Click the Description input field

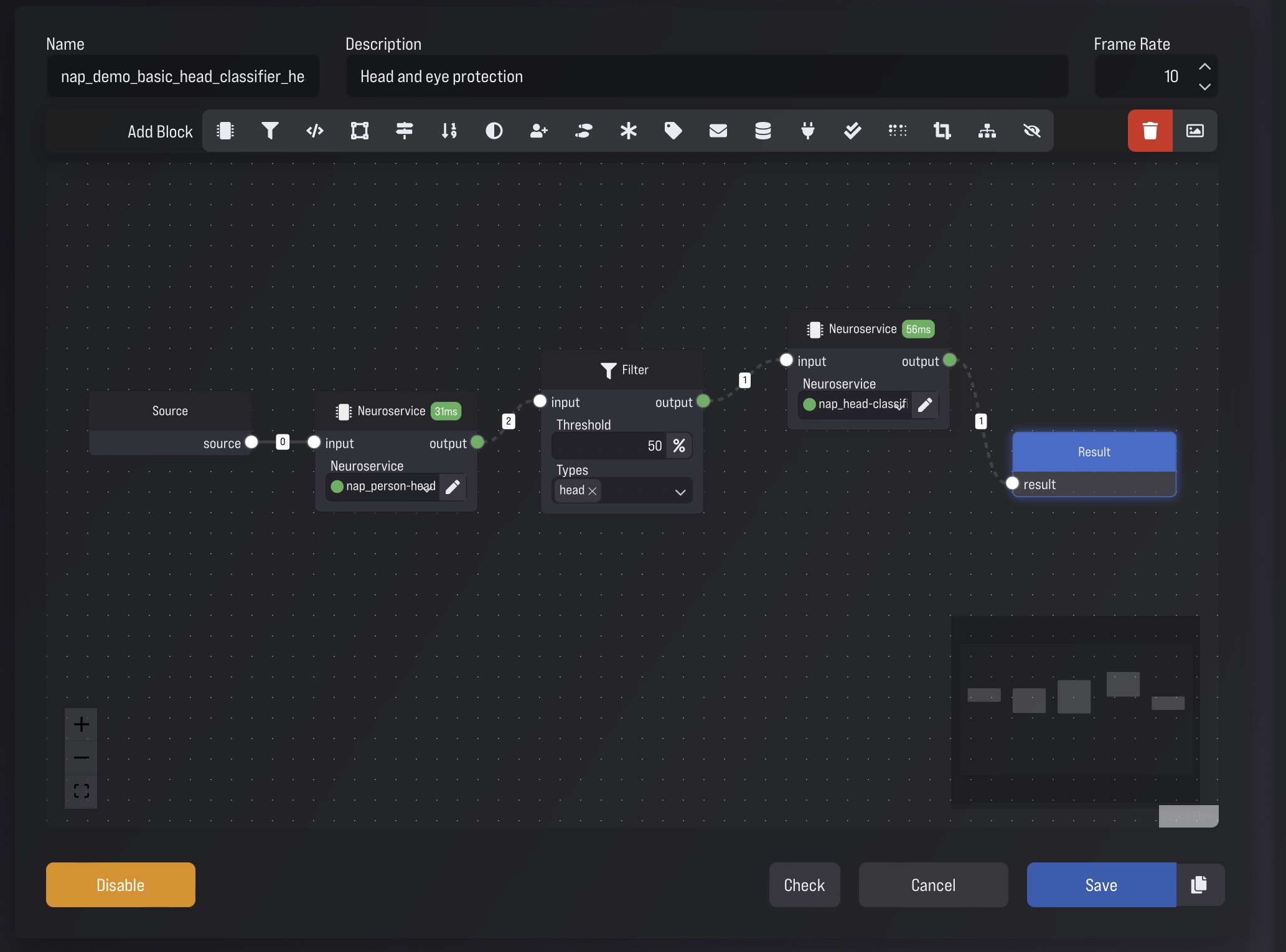pos(707,76)
